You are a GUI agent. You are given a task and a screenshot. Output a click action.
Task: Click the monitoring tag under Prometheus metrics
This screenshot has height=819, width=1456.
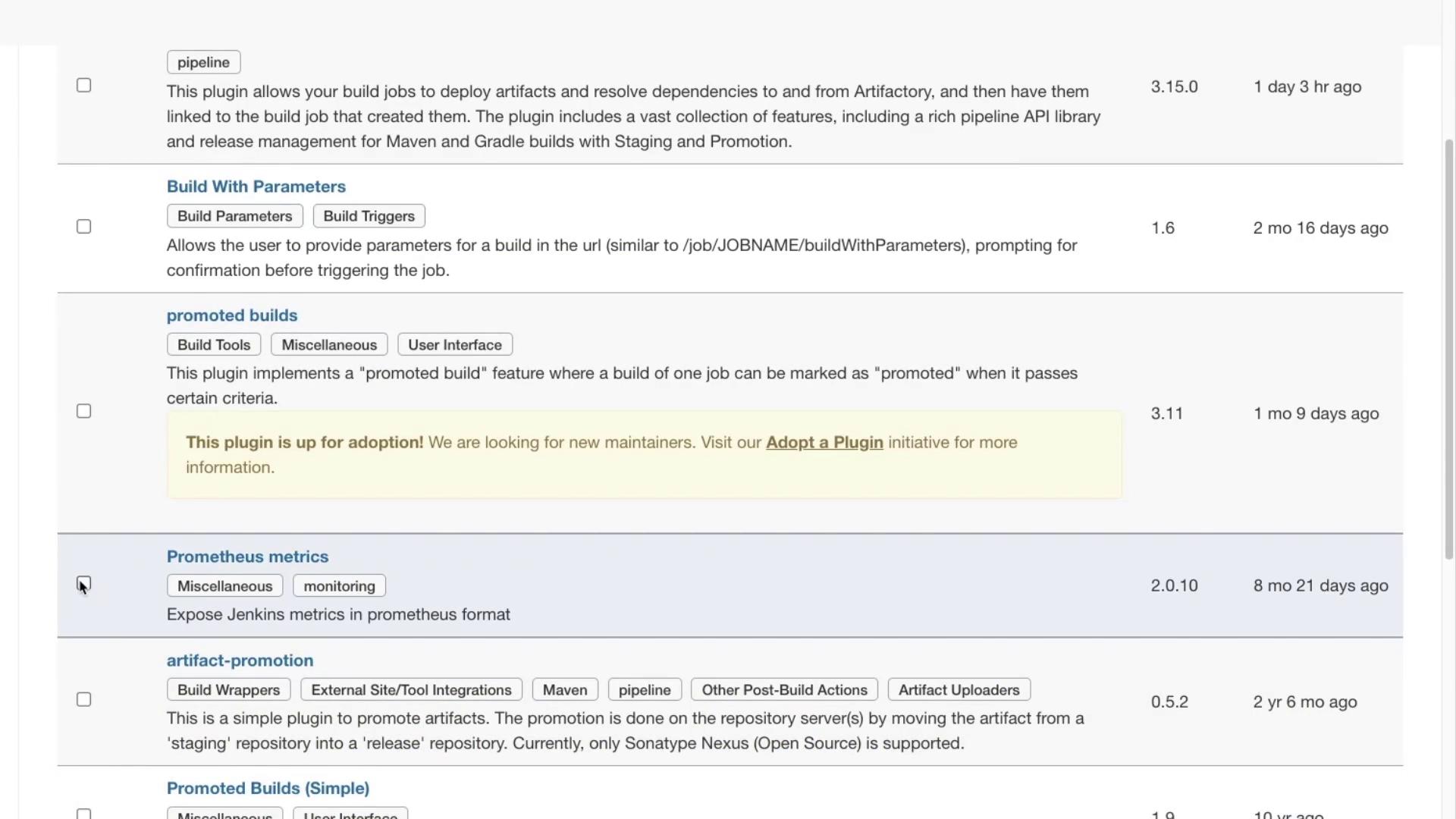tap(339, 586)
